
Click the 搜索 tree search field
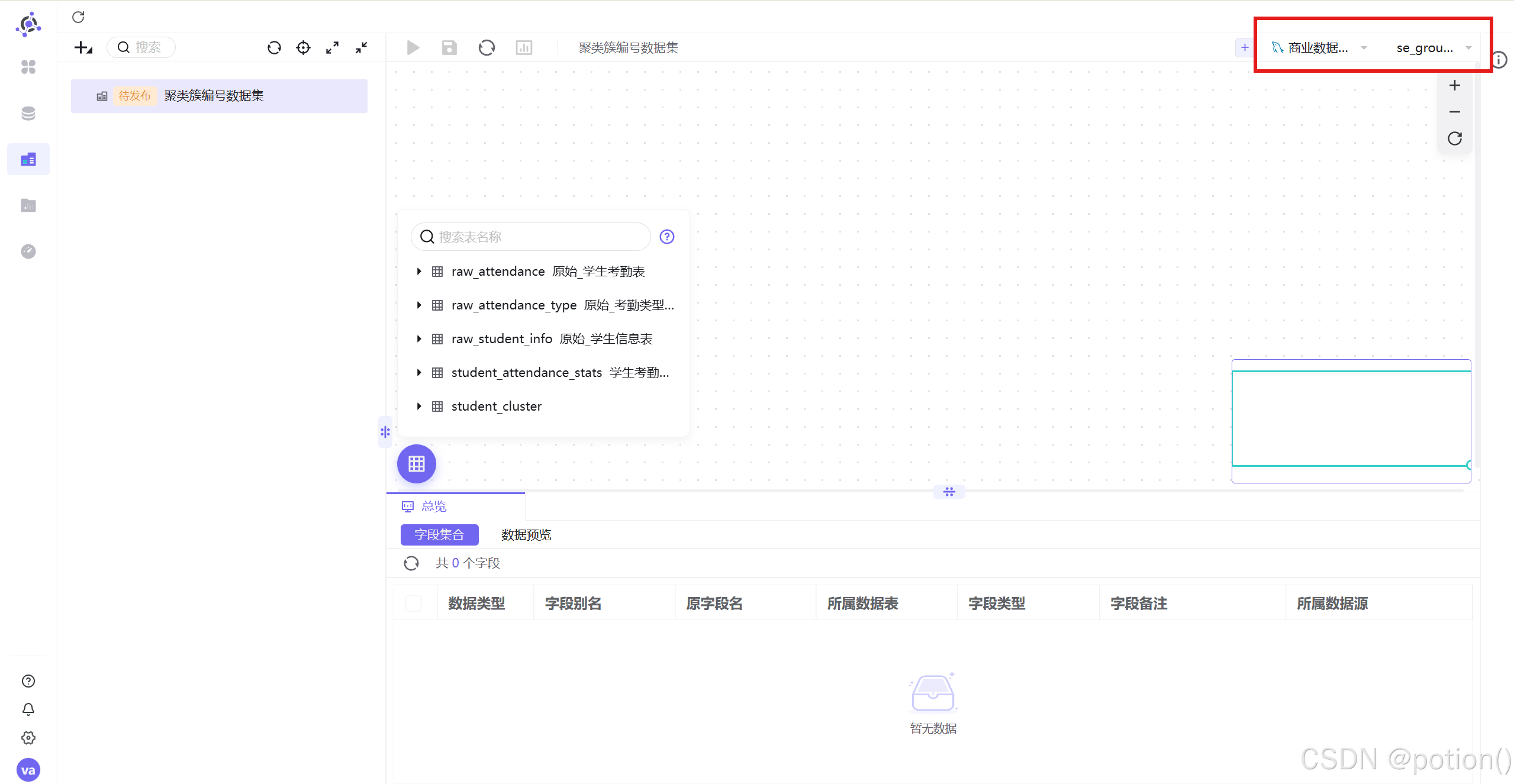click(x=141, y=47)
